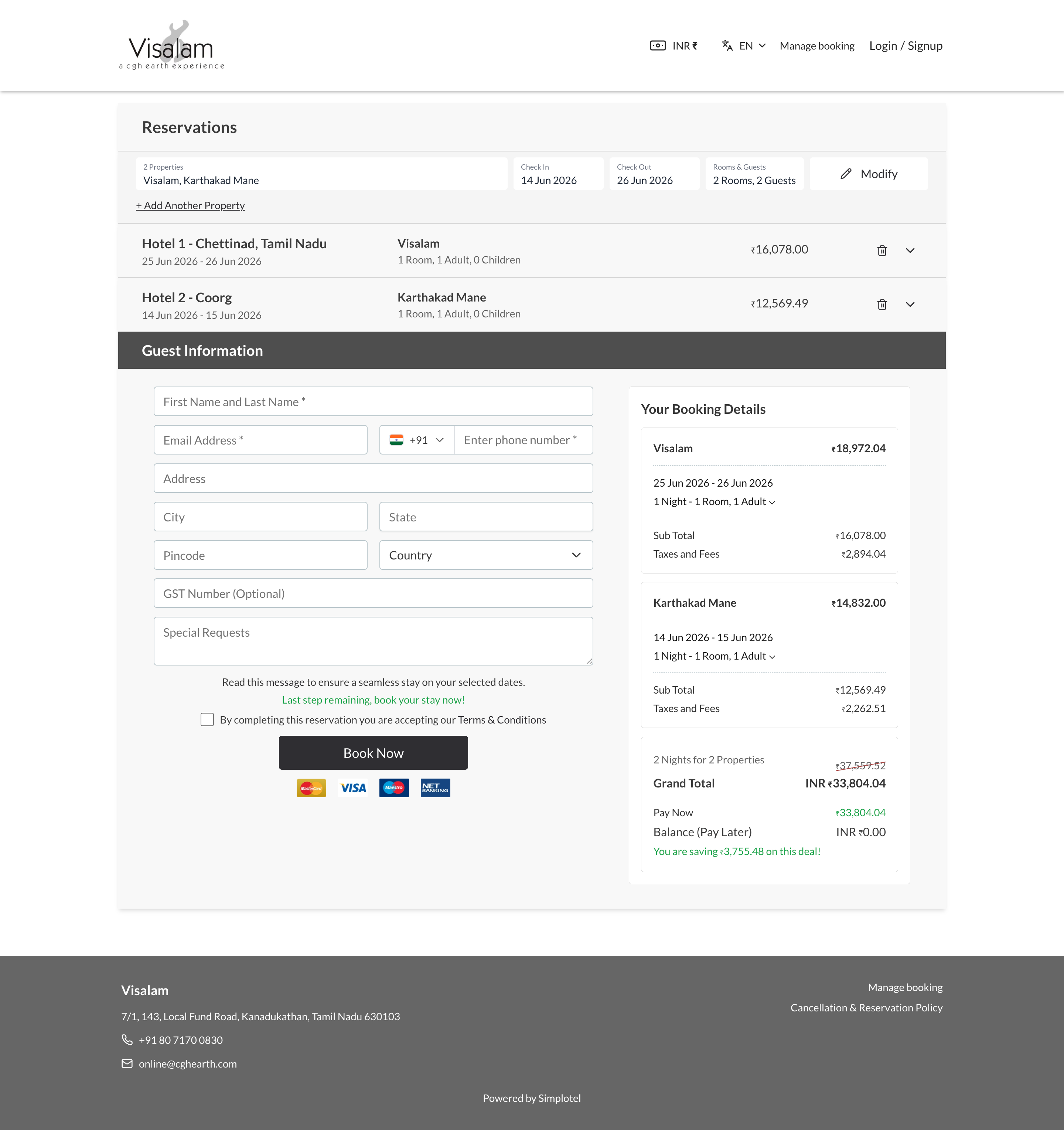Click the savings ₹3,755.48 message
The image size is (1064, 1130).
coord(737,851)
